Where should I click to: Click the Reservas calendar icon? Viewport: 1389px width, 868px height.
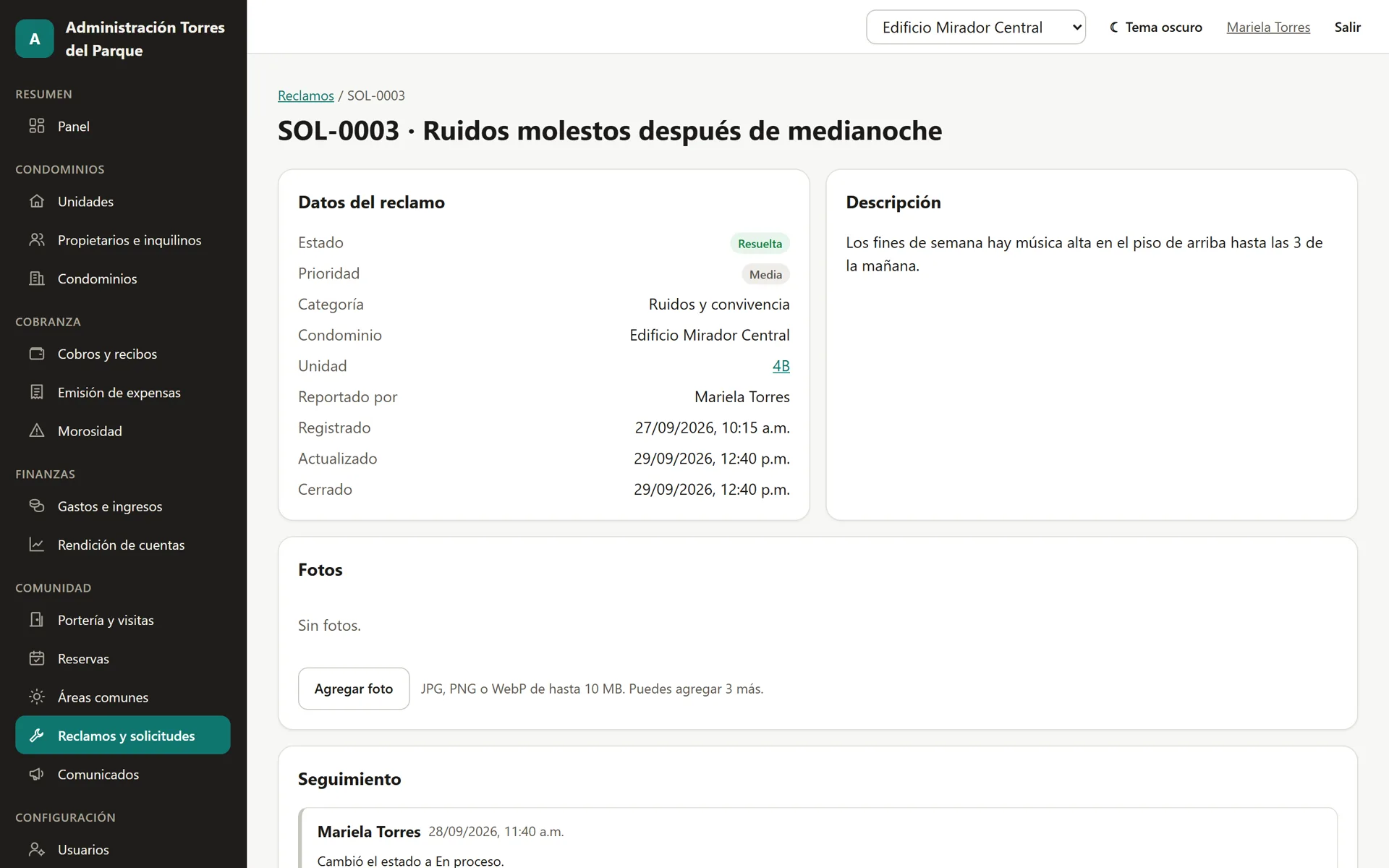pyautogui.click(x=37, y=658)
